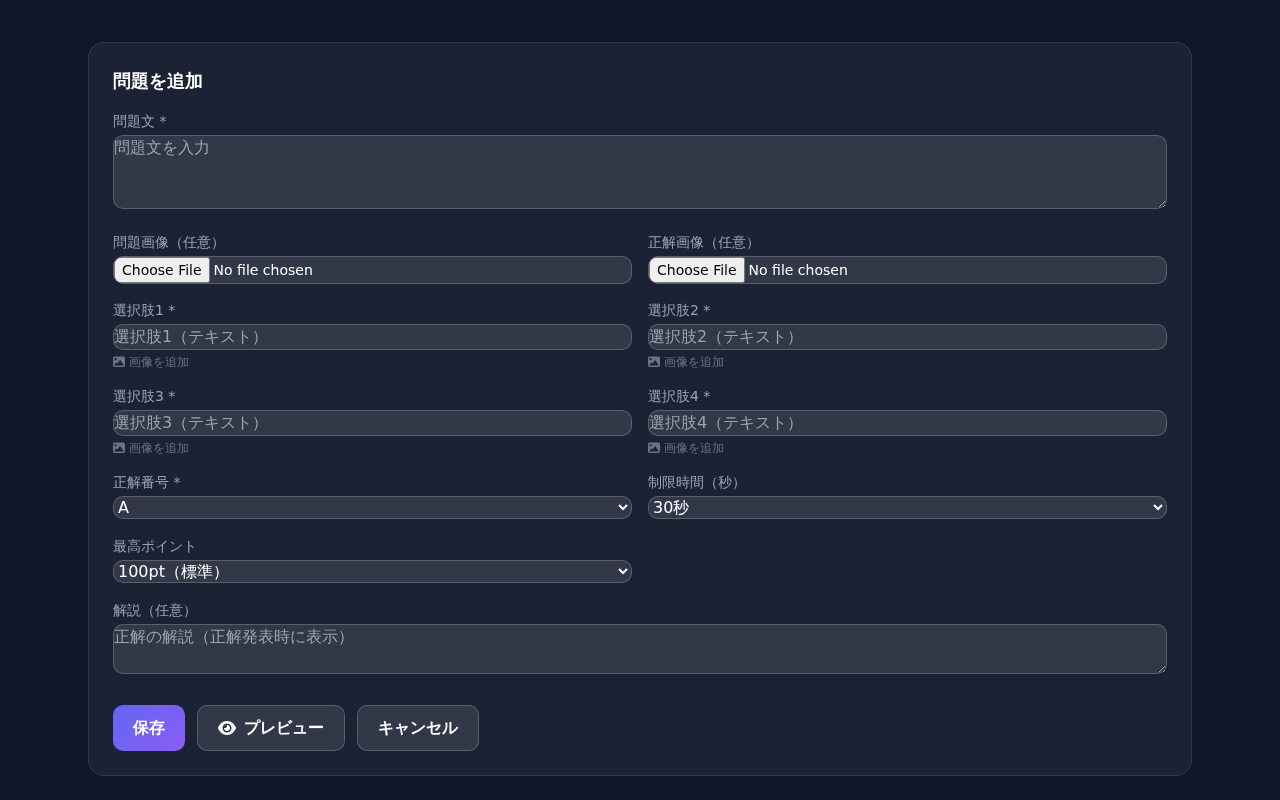Expand the 最高ポイント dropdown
The image size is (1280, 800).
372,572
